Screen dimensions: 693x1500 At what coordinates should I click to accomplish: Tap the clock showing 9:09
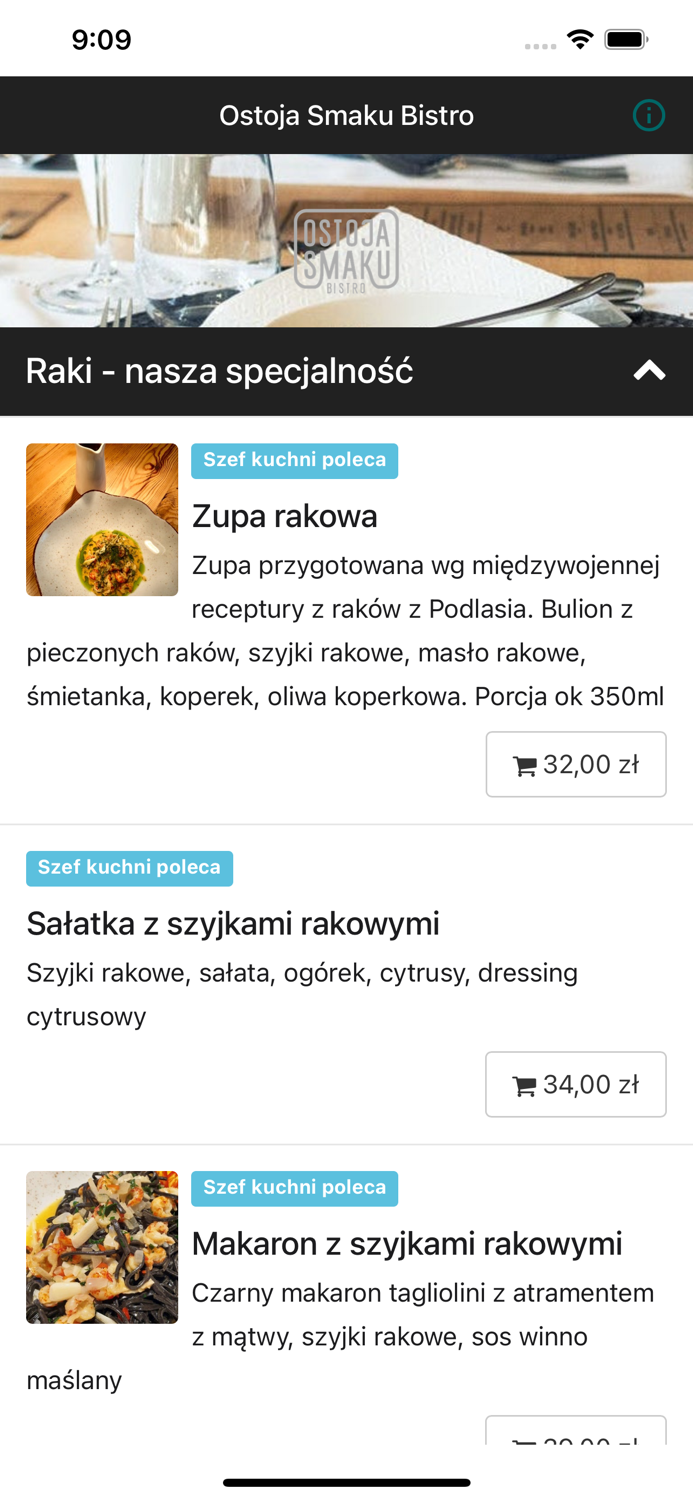pyautogui.click(x=102, y=39)
